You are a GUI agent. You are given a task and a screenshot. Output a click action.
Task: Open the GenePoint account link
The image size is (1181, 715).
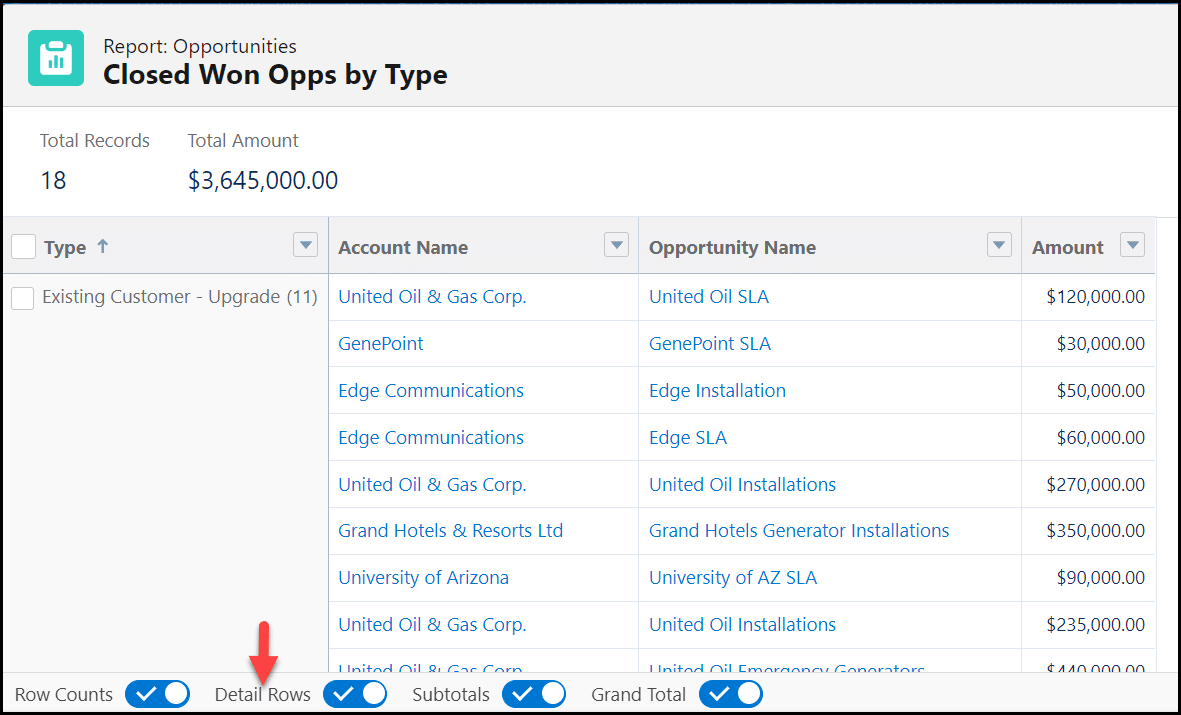tap(381, 344)
